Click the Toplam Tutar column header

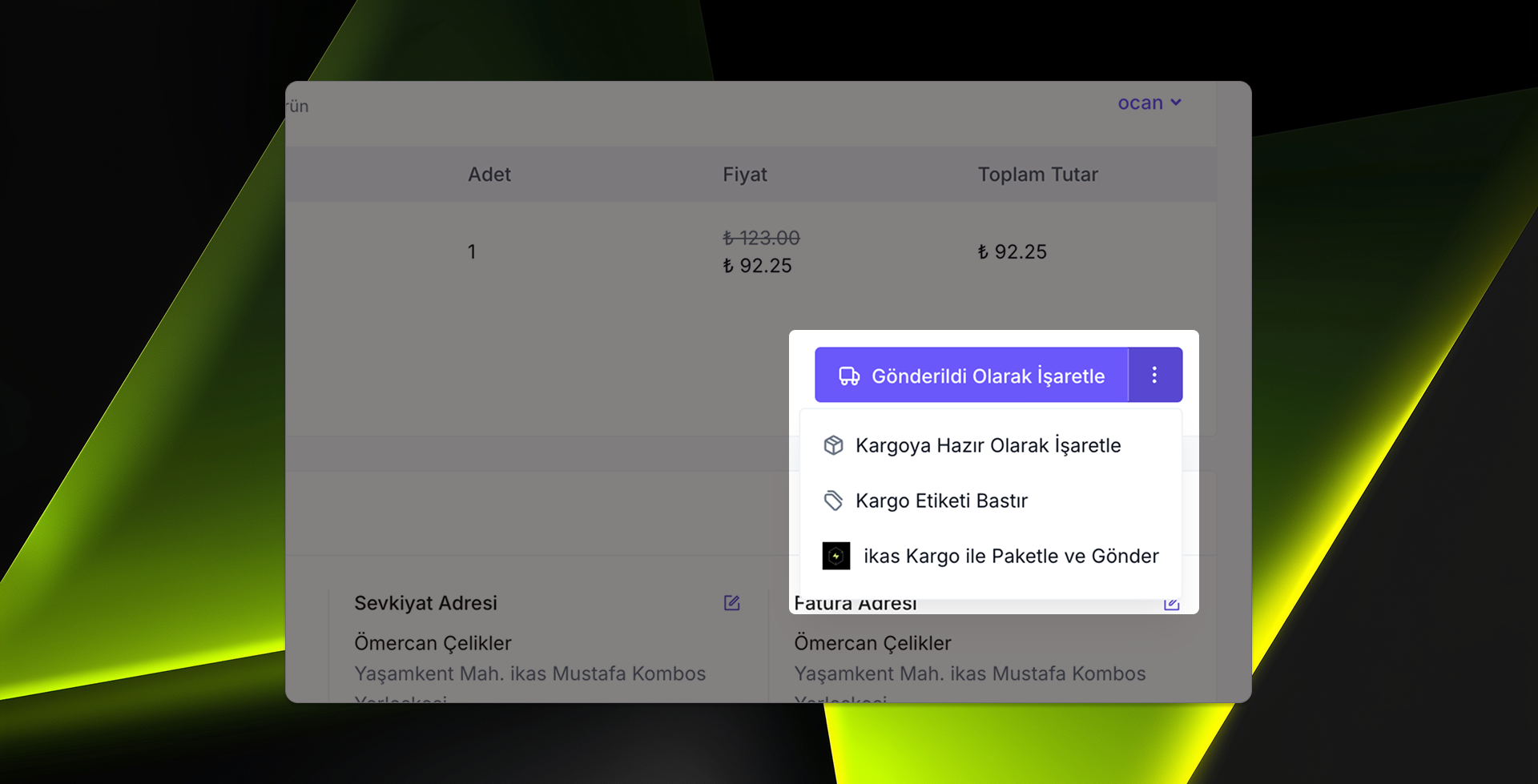[1037, 174]
